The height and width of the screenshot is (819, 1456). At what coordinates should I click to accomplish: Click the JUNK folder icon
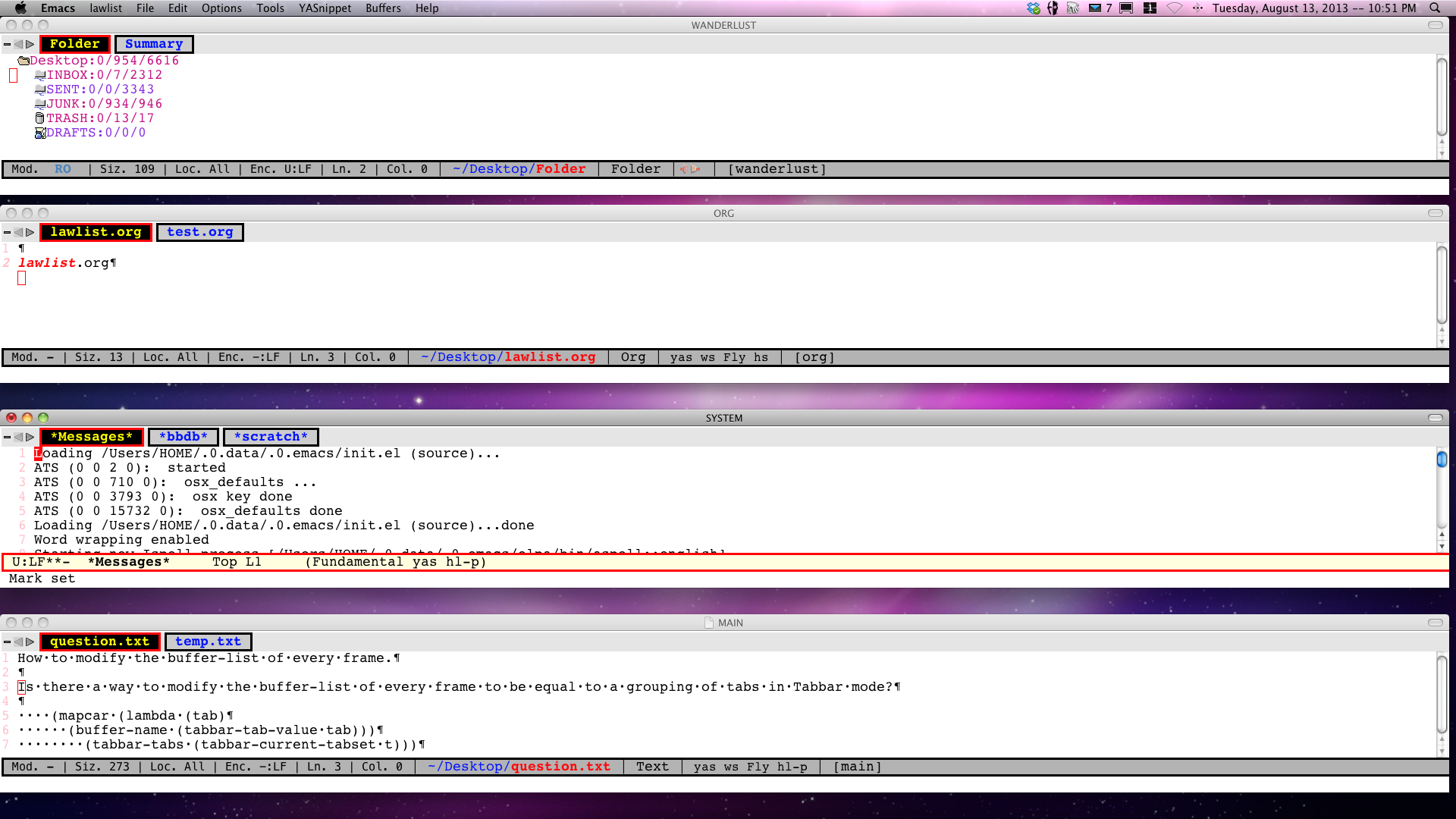(x=40, y=104)
